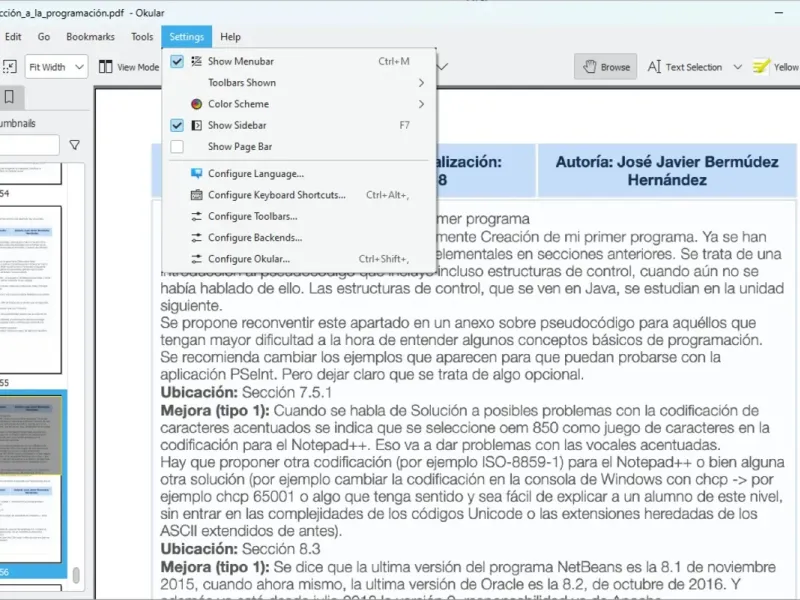
Task: Click the fit page icon left of Fit Width
Action: [10, 67]
